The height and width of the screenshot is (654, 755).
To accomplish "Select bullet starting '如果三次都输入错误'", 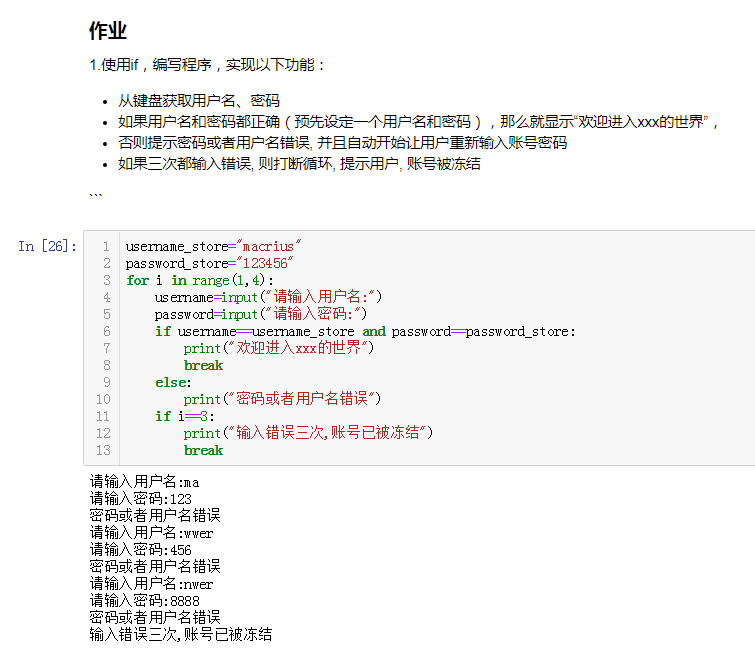I will [x=299, y=164].
